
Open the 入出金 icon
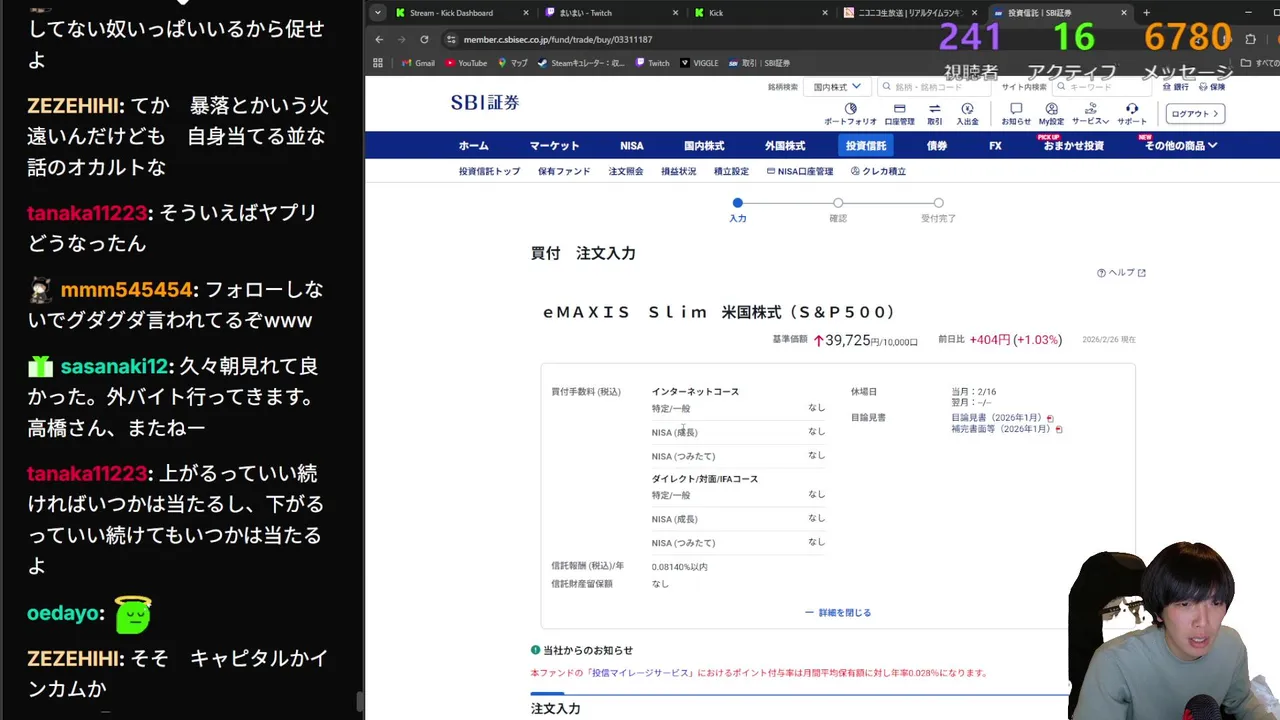967,109
